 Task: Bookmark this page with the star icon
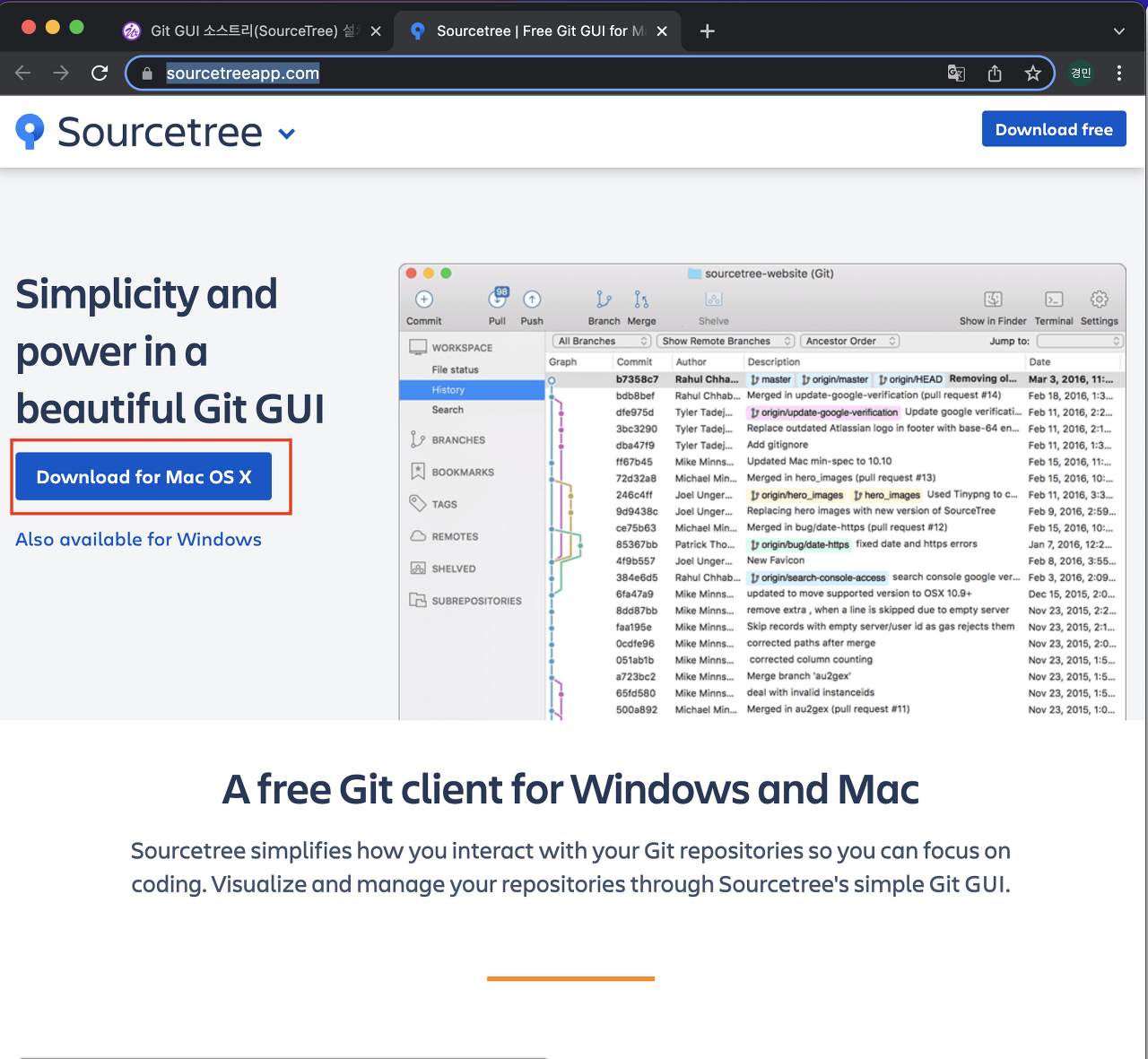coord(1033,74)
